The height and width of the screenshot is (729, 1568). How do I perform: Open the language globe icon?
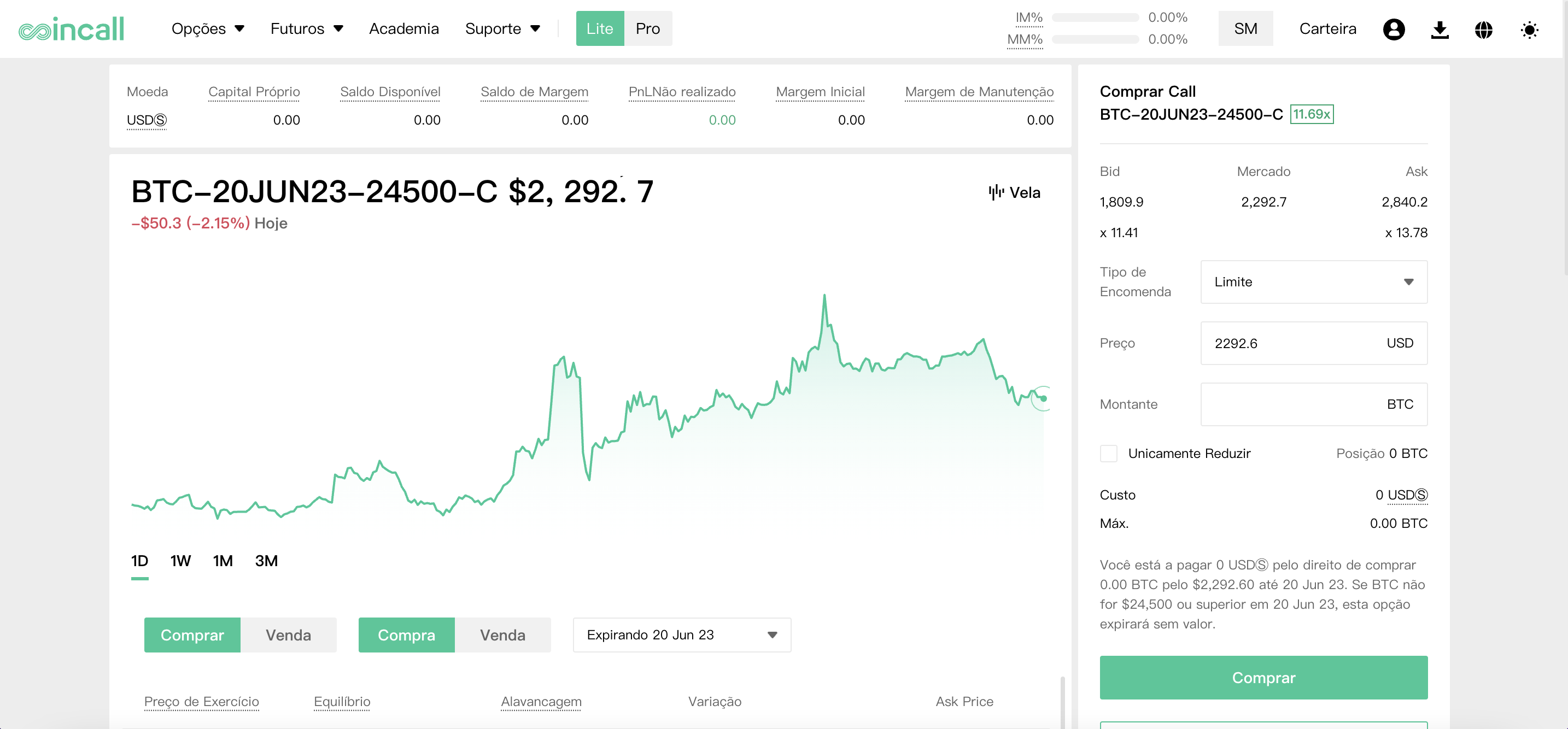tap(1483, 29)
